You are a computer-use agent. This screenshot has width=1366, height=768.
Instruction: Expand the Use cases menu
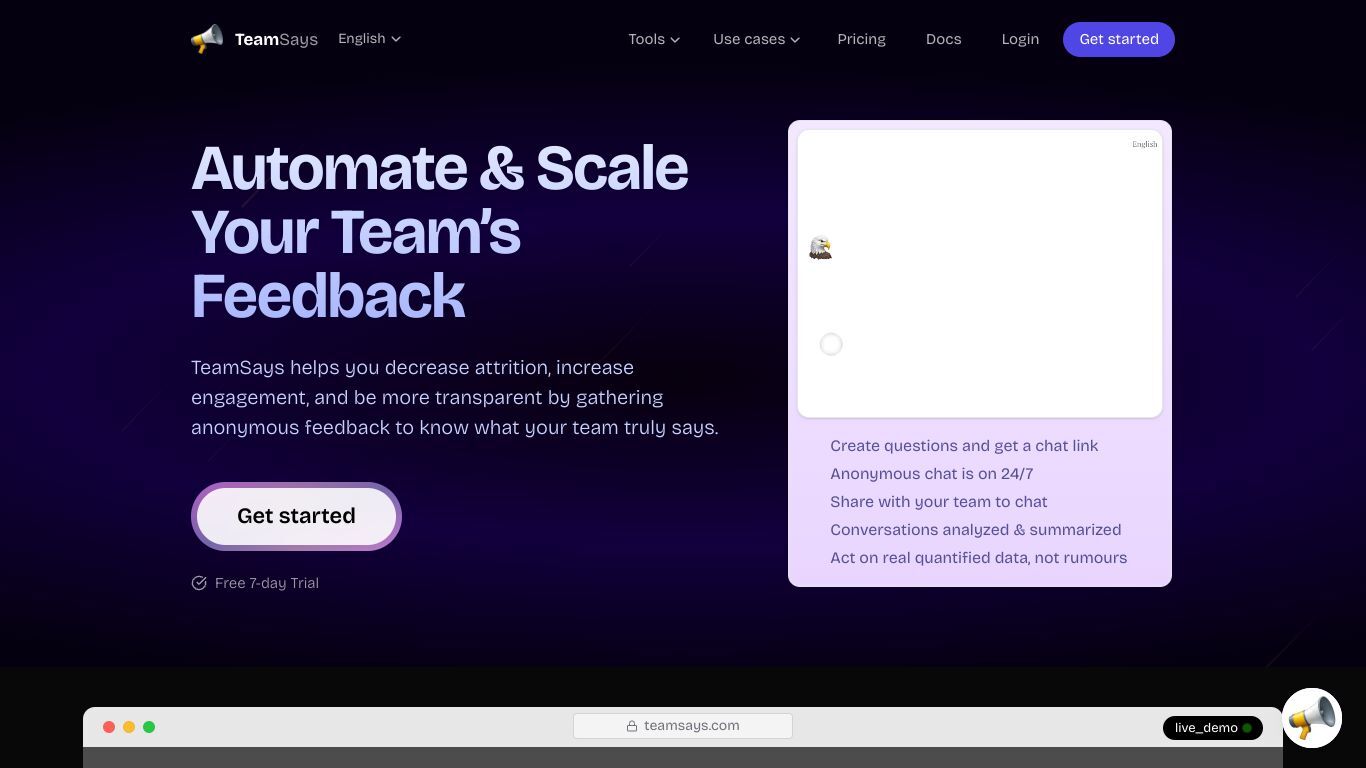coord(756,39)
